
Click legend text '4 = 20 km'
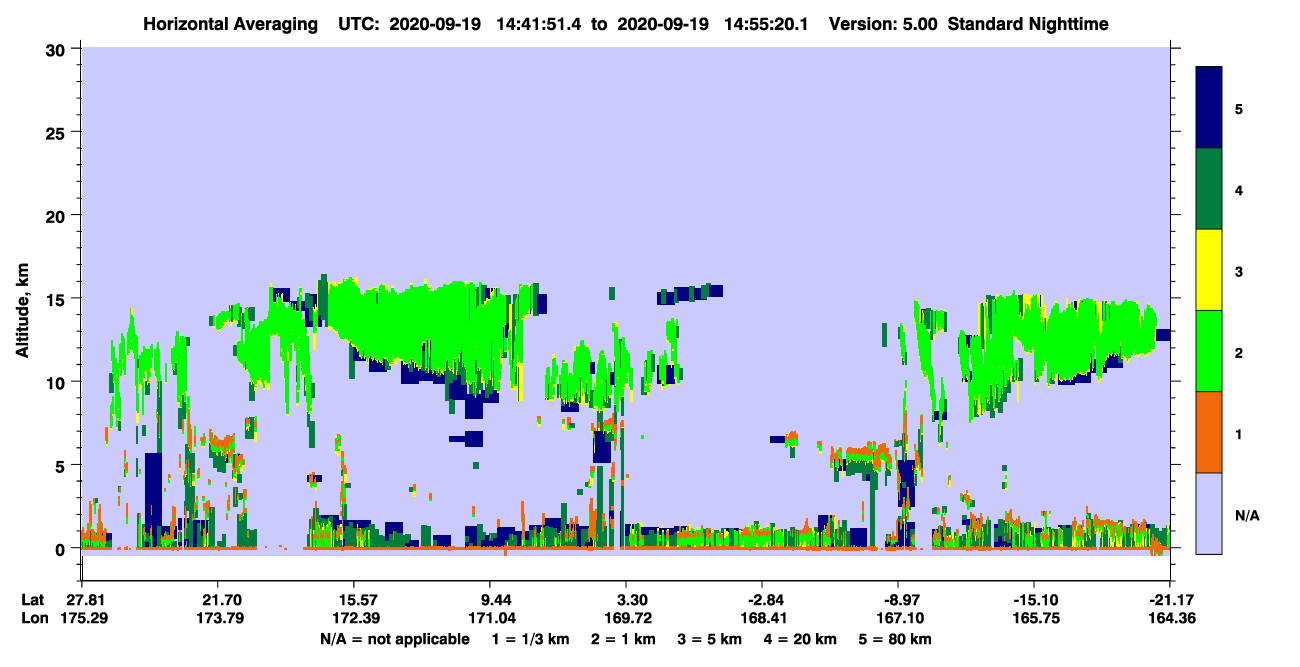[x=801, y=639]
